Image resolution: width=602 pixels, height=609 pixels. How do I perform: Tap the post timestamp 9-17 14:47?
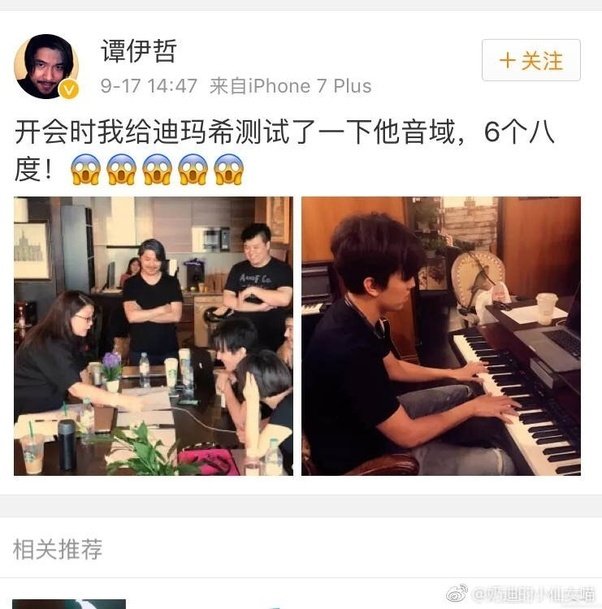[149, 86]
